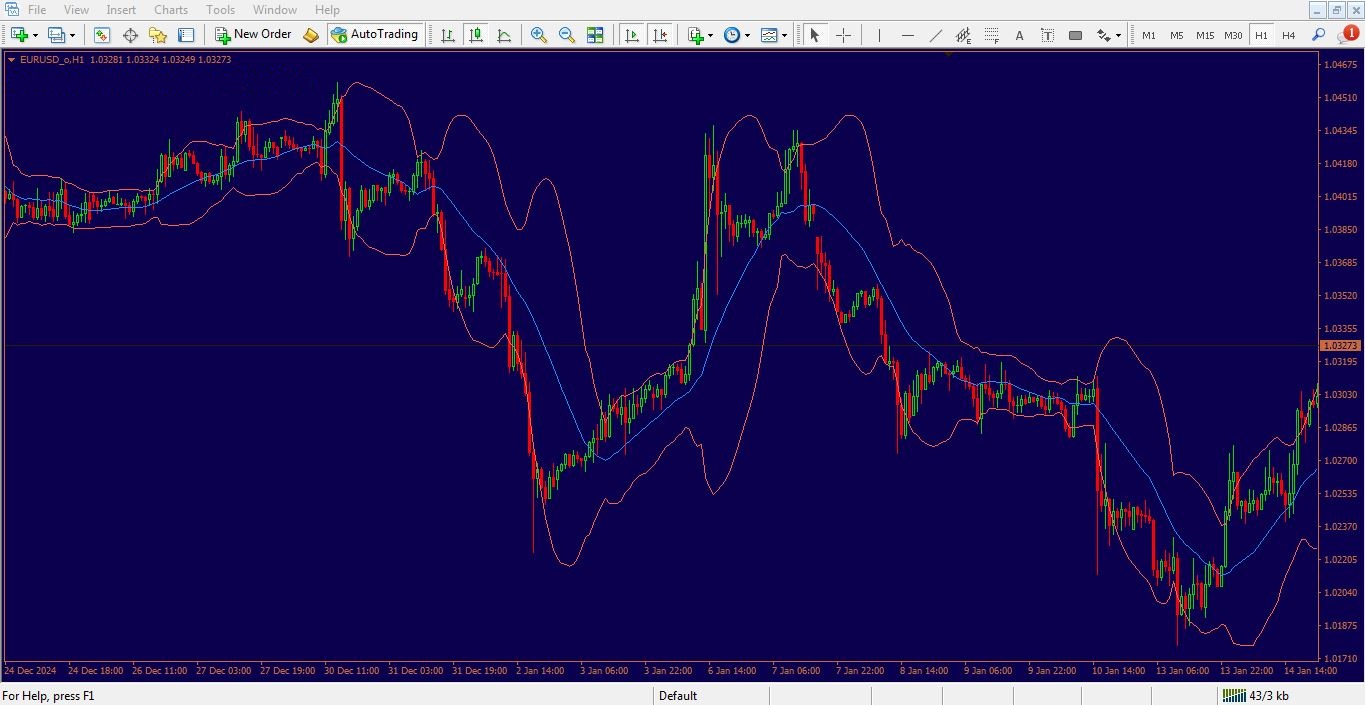Click the New Order button
Image resolution: width=1365 pixels, height=705 pixels.
(254, 34)
